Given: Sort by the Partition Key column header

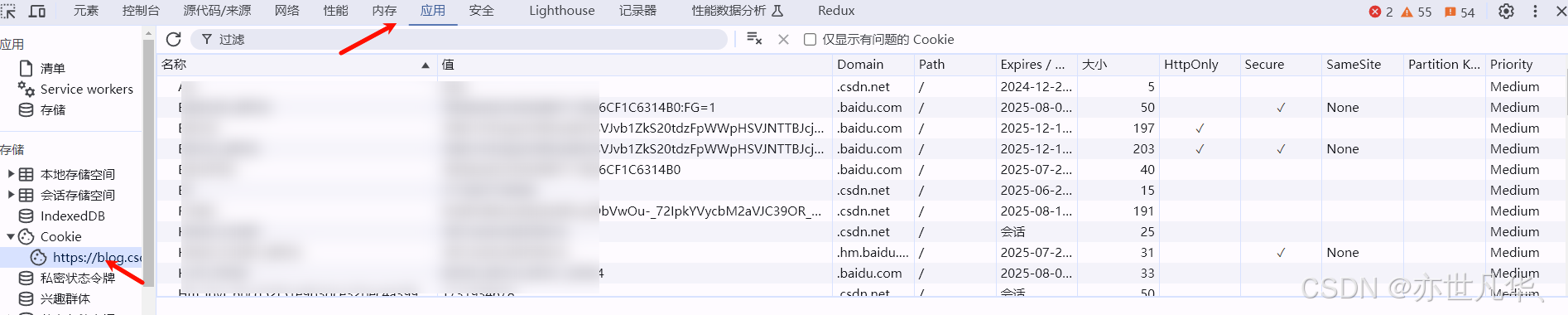Looking at the screenshot, I should pyautogui.click(x=1444, y=65).
